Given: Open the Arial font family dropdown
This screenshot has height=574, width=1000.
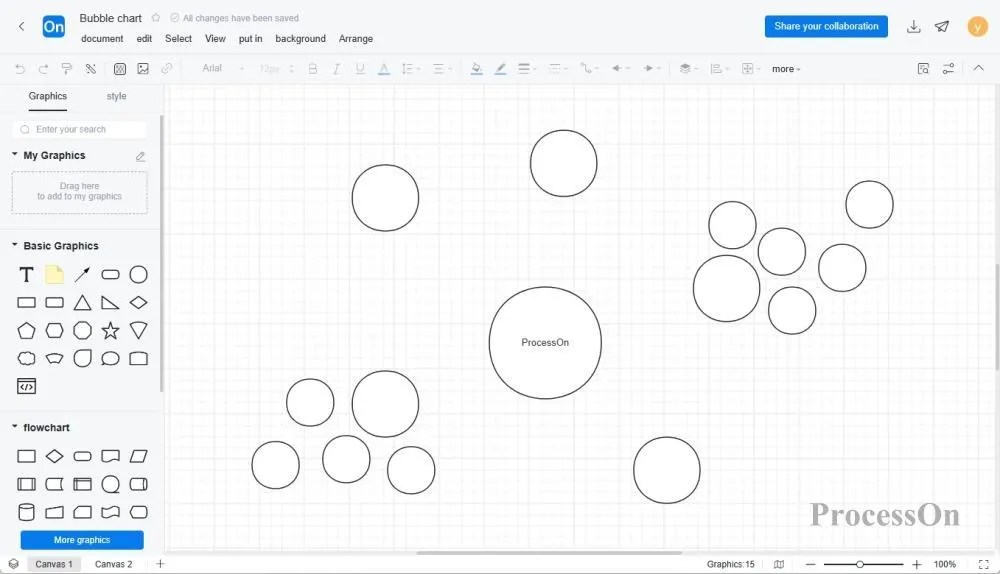Looking at the screenshot, I should (x=223, y=68).
